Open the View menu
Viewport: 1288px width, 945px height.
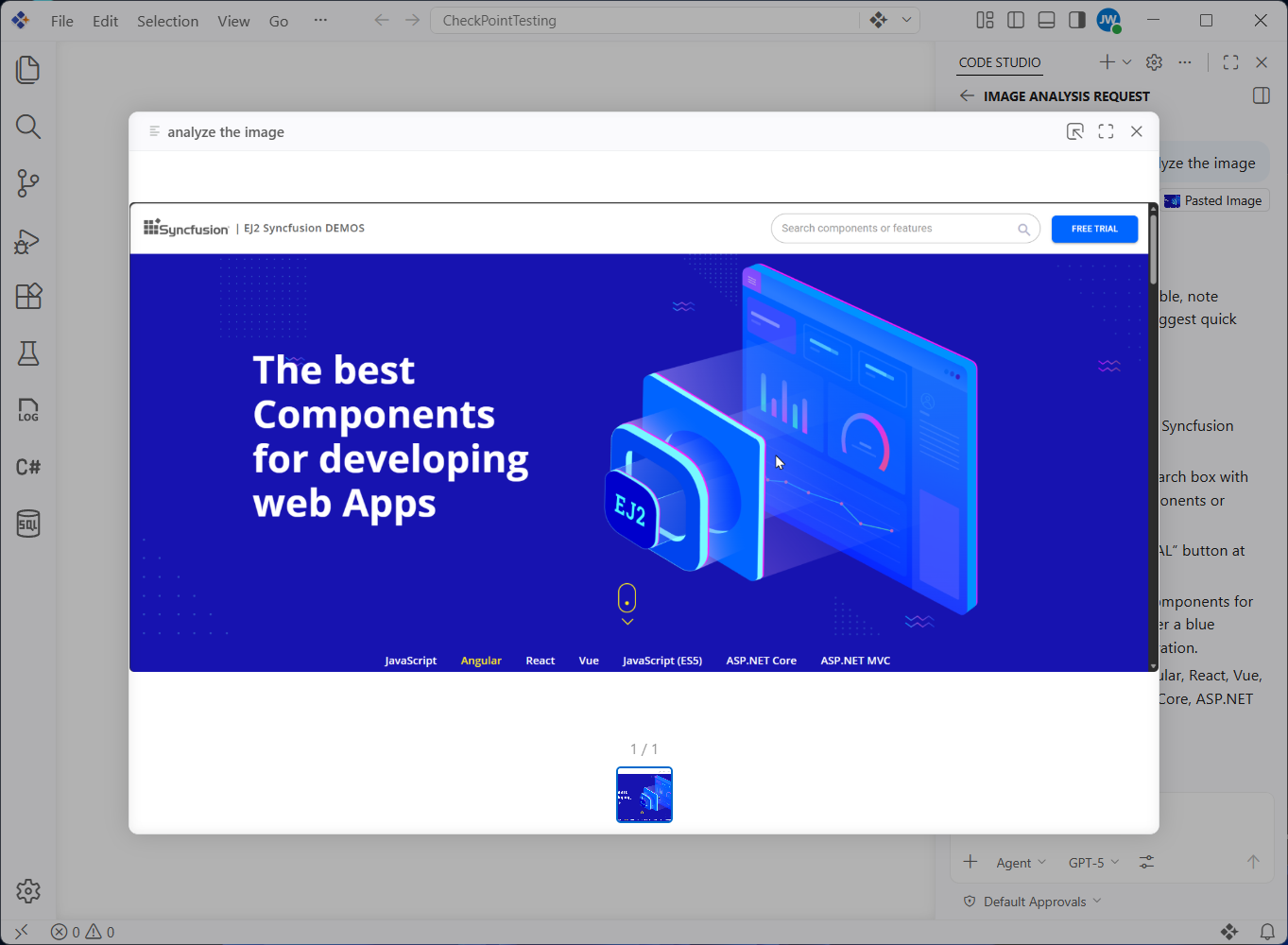coord(233,21)
